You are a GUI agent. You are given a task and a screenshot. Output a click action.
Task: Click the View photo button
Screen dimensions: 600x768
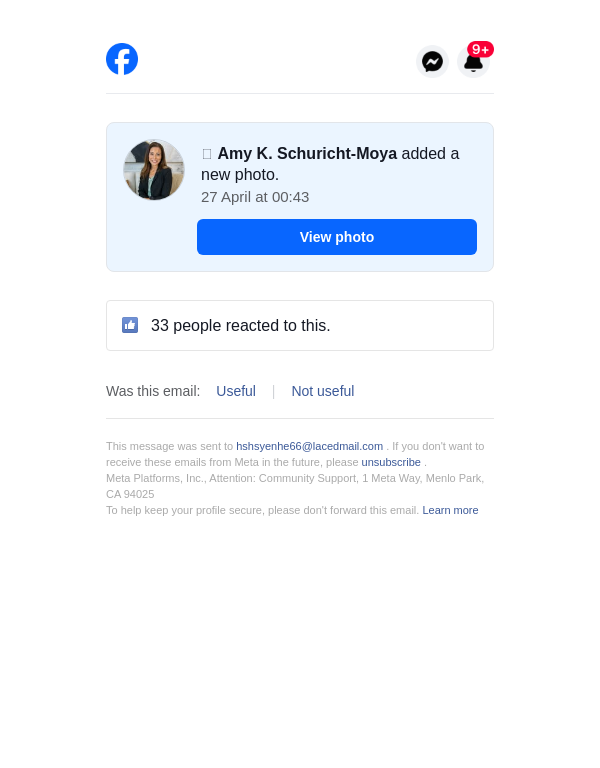pos(337,237)
